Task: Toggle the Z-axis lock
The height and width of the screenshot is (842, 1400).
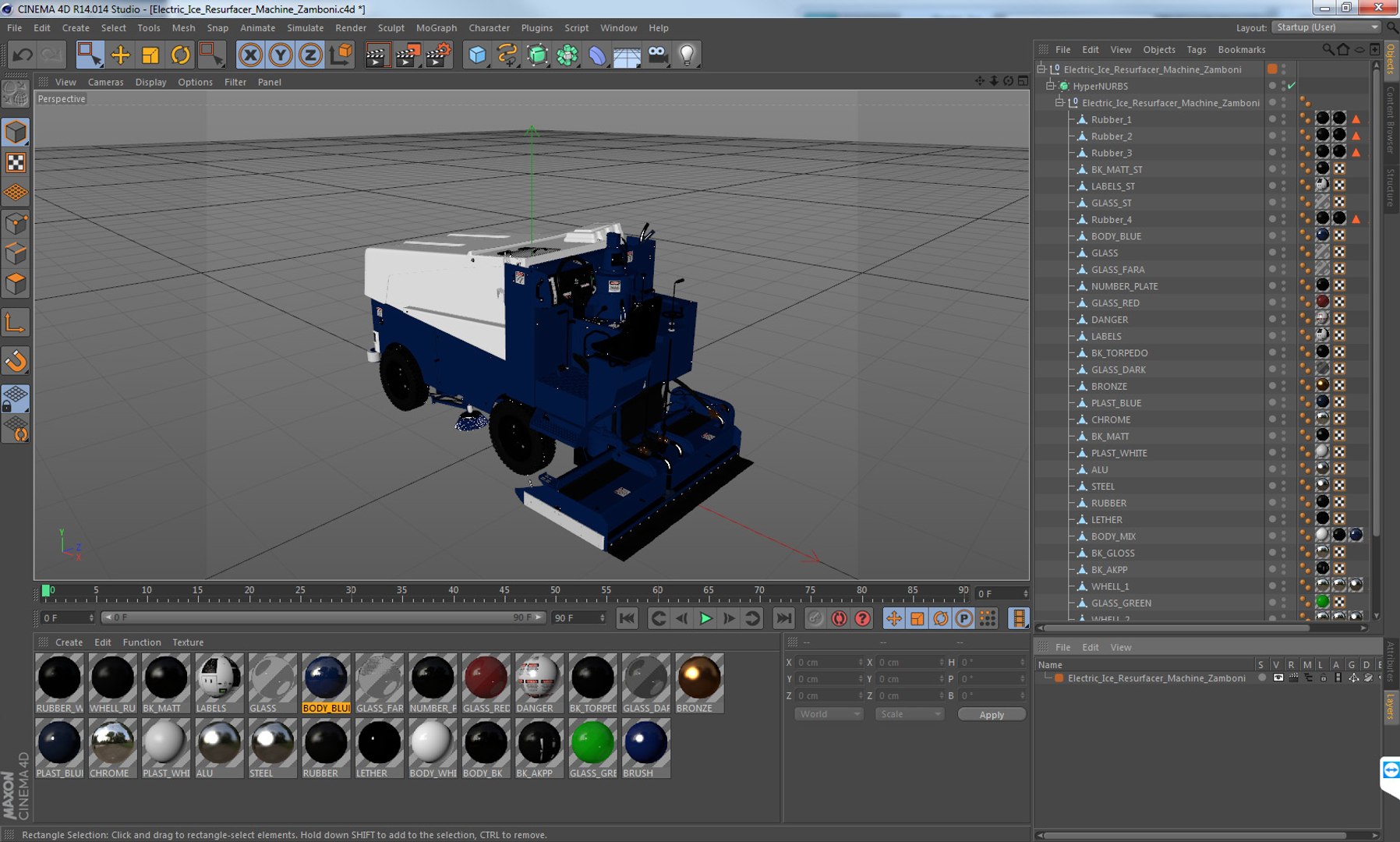Action: point(310,55)
